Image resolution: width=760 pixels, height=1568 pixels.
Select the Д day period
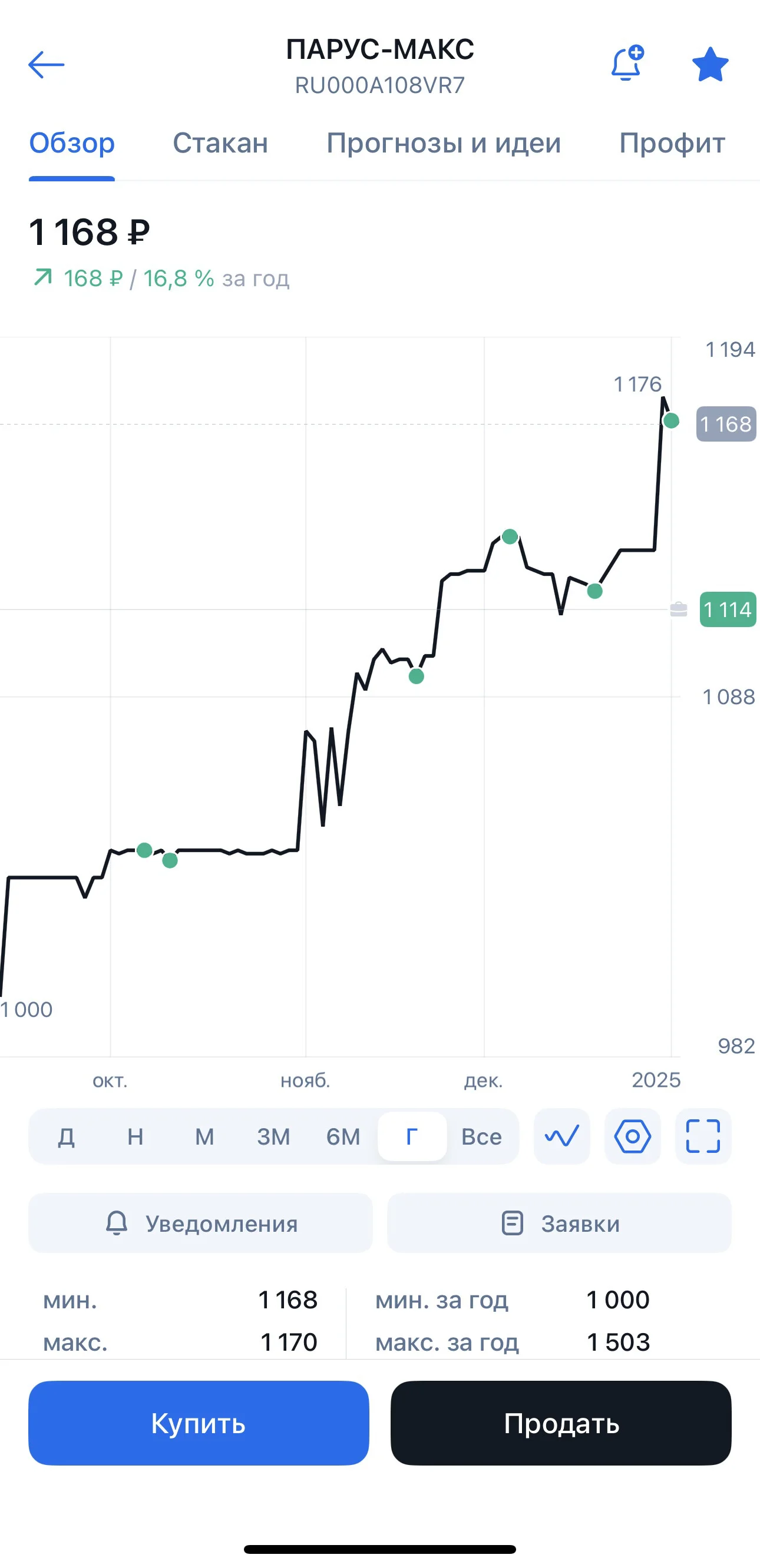(x=67, y=1136)
